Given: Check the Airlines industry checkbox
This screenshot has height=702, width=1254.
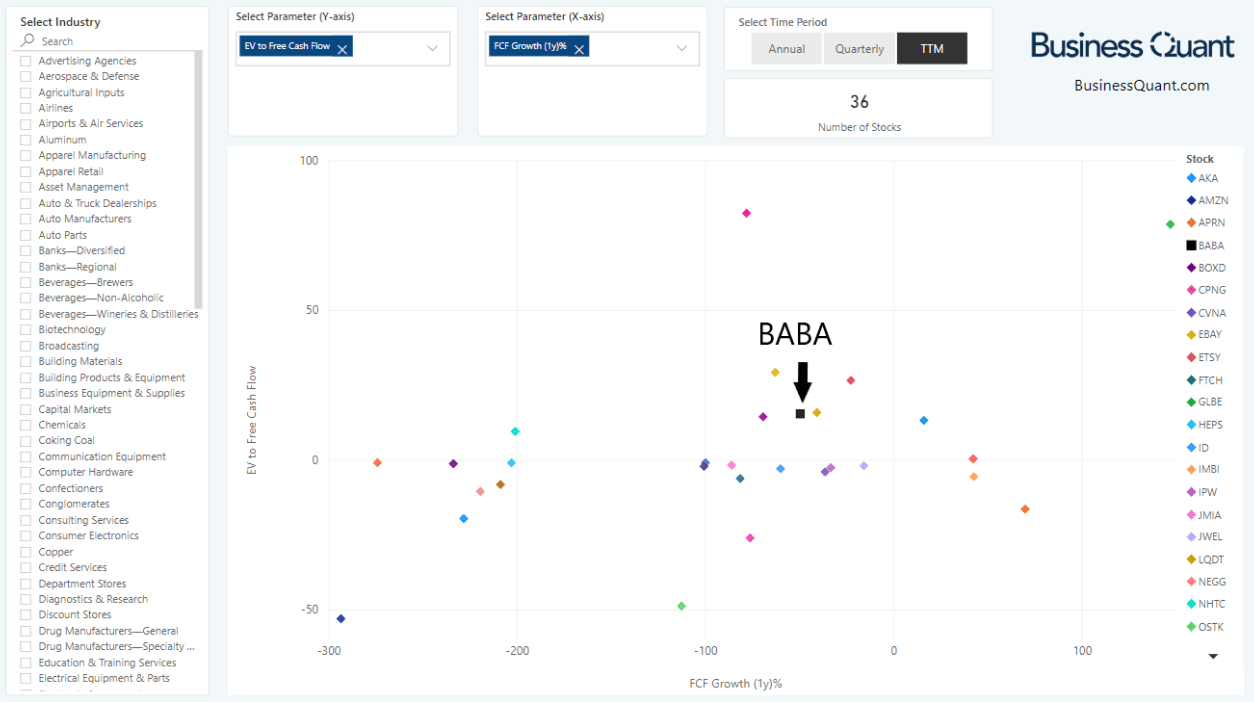Looking at the screenshot, I should [26, 108].
